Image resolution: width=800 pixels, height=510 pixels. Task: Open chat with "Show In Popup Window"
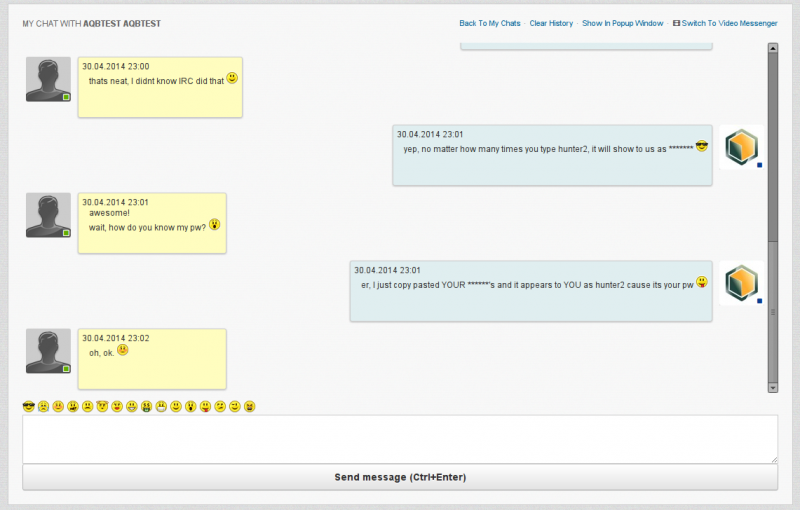click(622, 23)
